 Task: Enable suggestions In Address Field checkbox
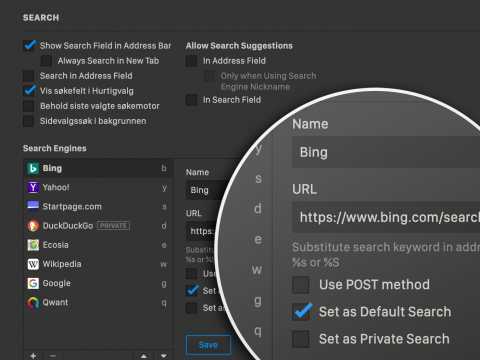(192, 61)
